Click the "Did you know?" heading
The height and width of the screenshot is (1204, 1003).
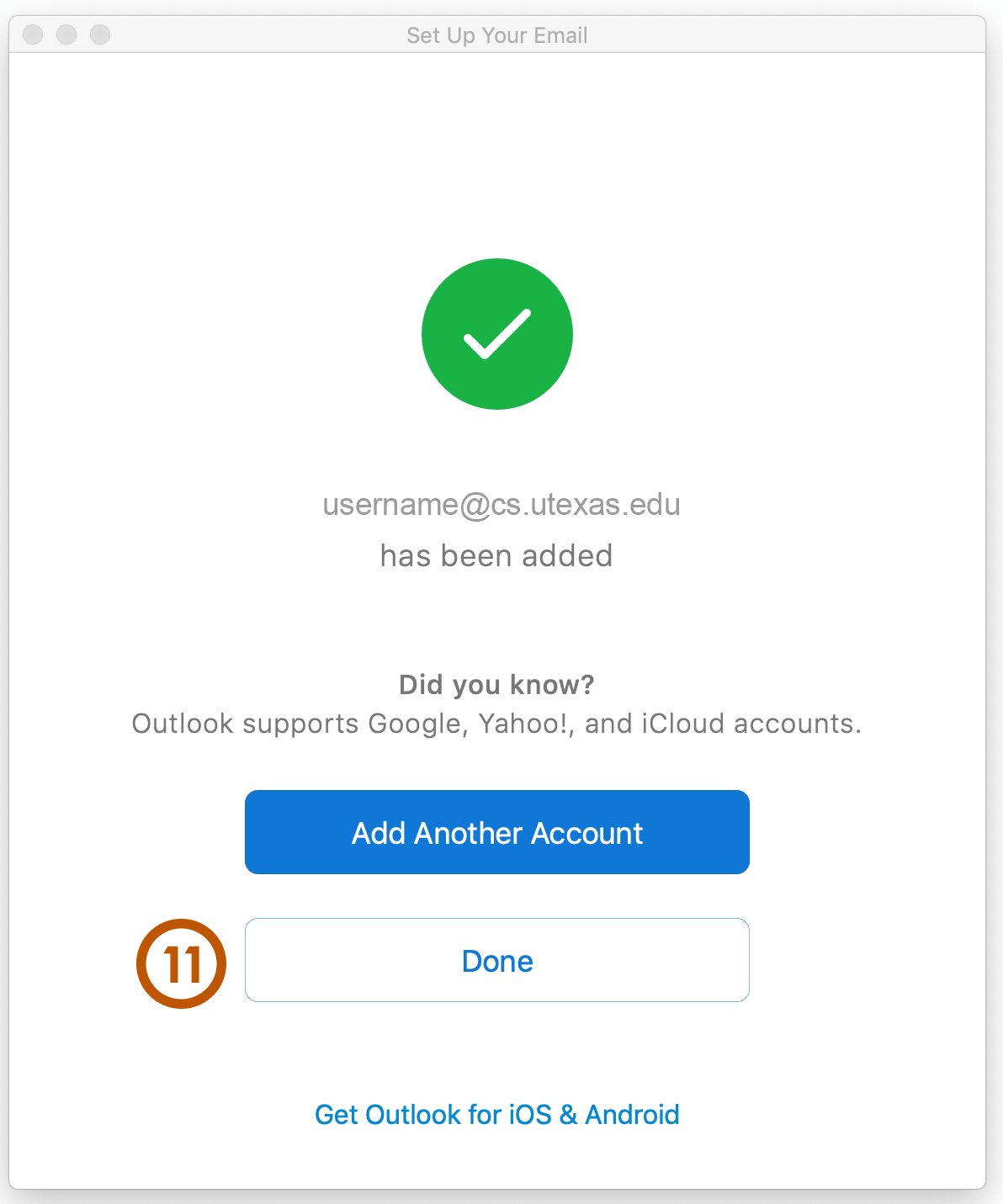(496, 685)
